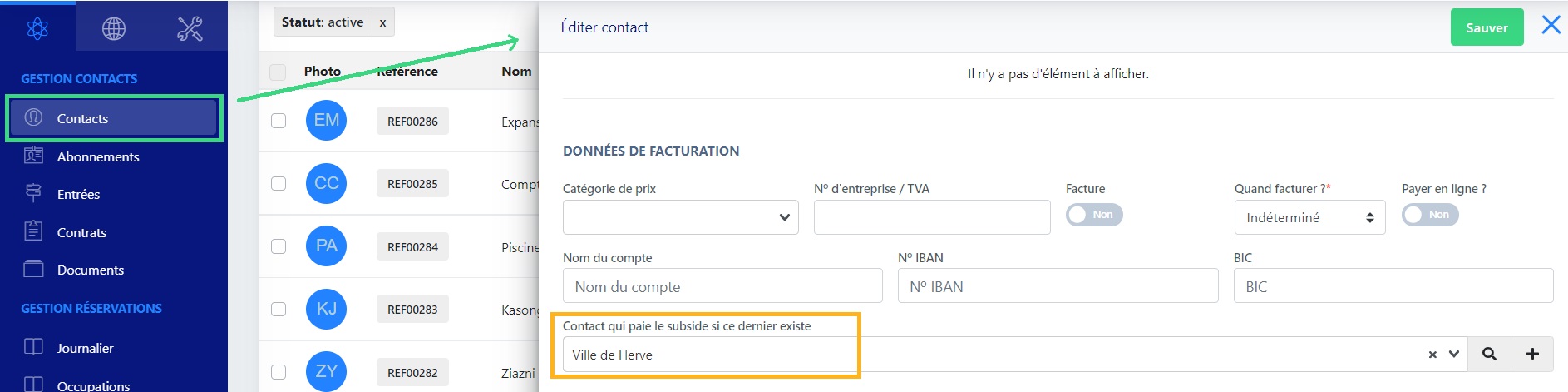Open the Quand facturer dropdown
The width and height of the screenshot is (1568, 392).
coord(1309,217)
